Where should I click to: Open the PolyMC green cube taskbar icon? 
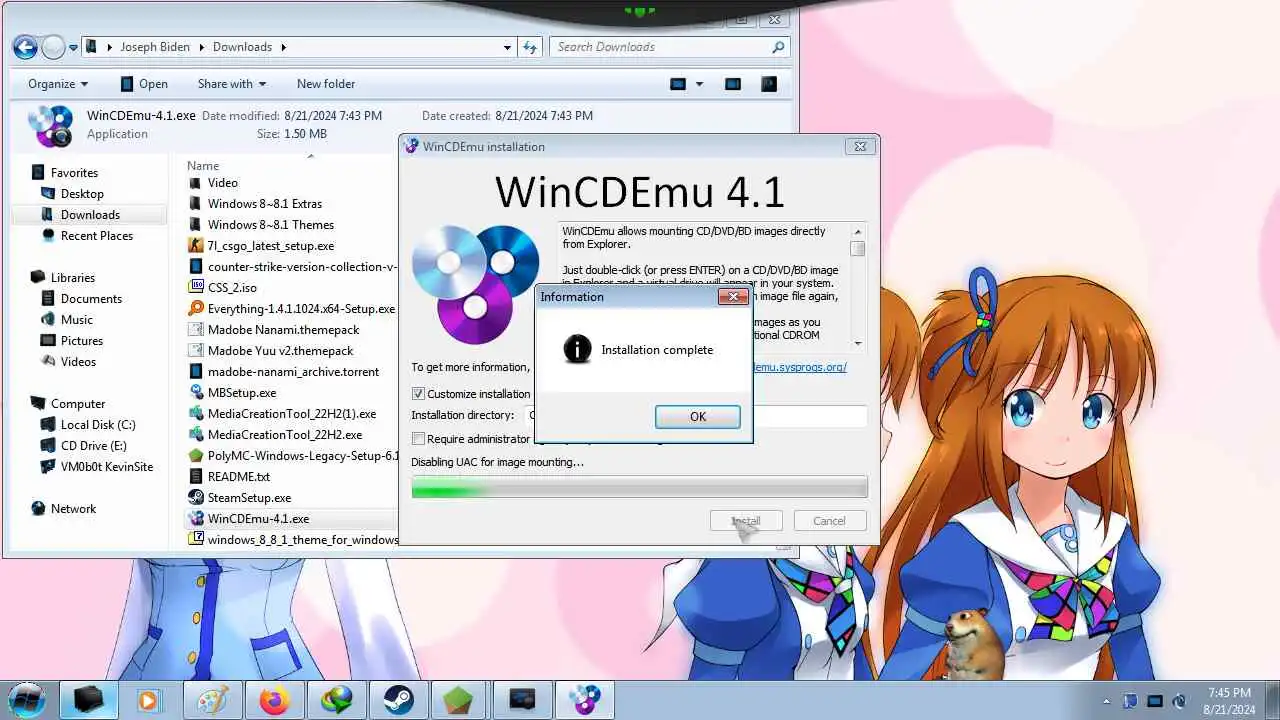click(x=459, y=700)
